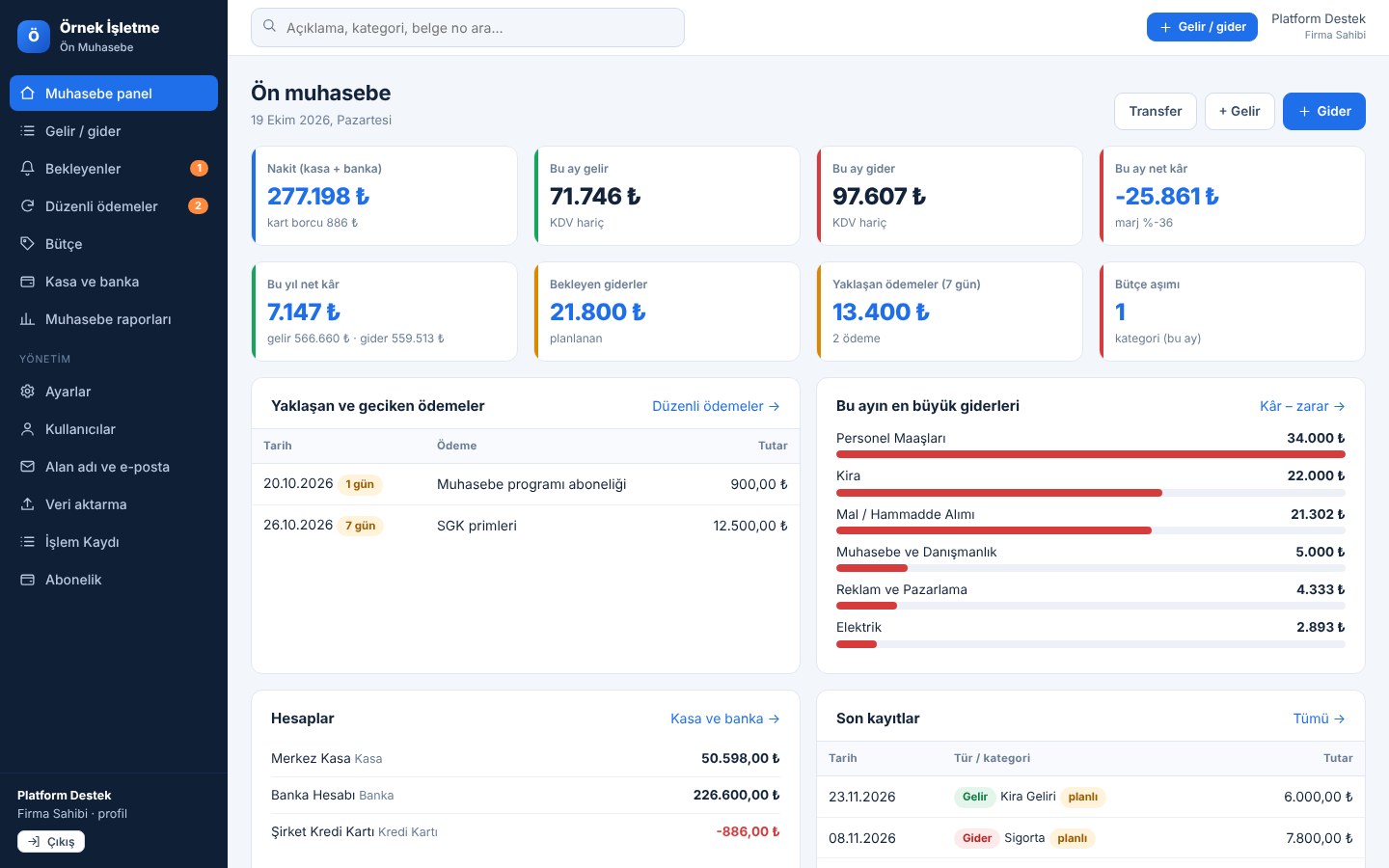Select the Banka Hesabı account row
The width and height of the screenshot is (1389, 868).
[526, 796]
